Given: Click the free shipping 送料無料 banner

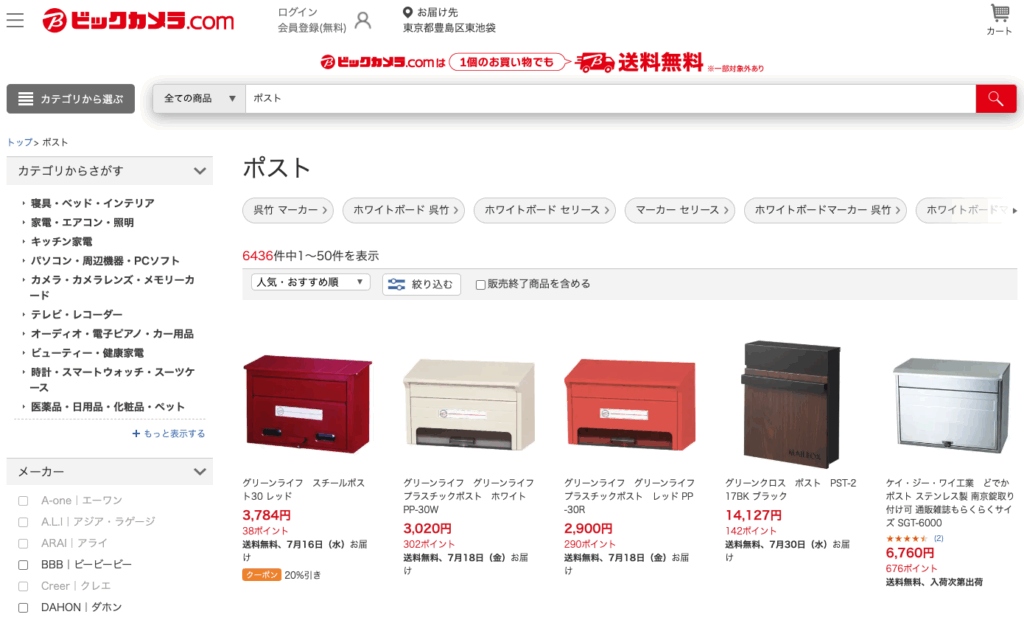Looking at the screenshot, I should coord(541,63).
